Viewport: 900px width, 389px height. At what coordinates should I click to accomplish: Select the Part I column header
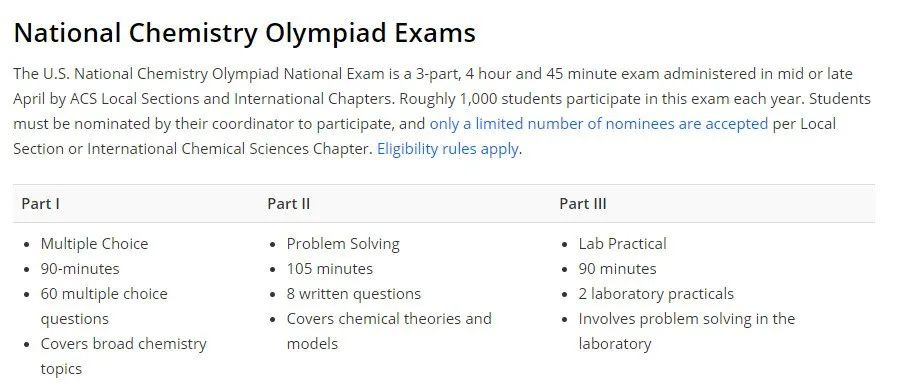(41, 204)
